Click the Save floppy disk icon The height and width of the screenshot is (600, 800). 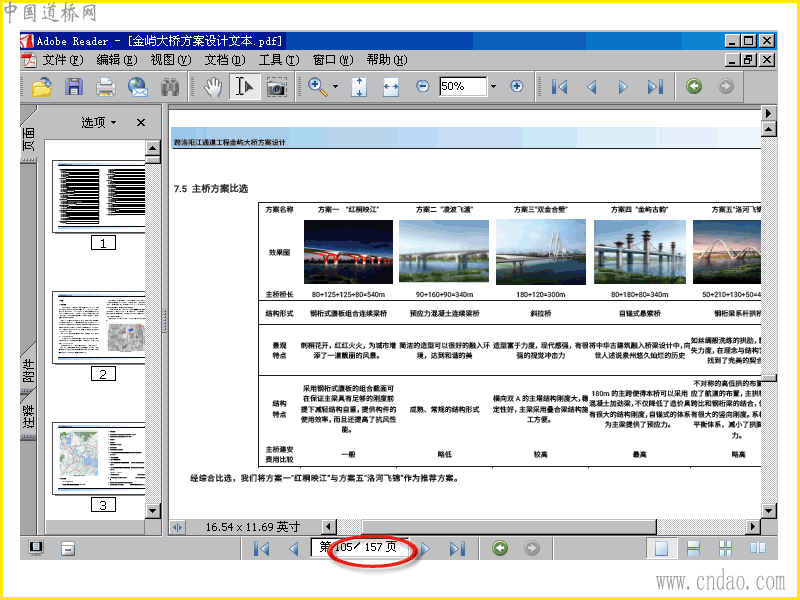(74, 87)
